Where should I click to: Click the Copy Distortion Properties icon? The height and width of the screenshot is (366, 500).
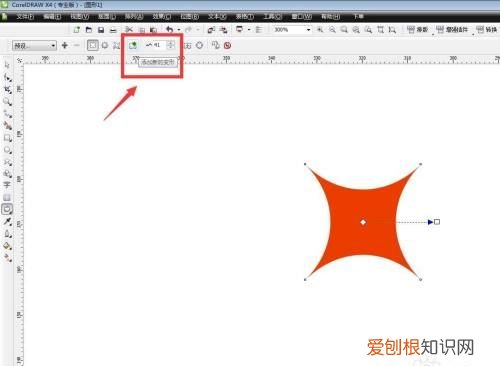216,45
